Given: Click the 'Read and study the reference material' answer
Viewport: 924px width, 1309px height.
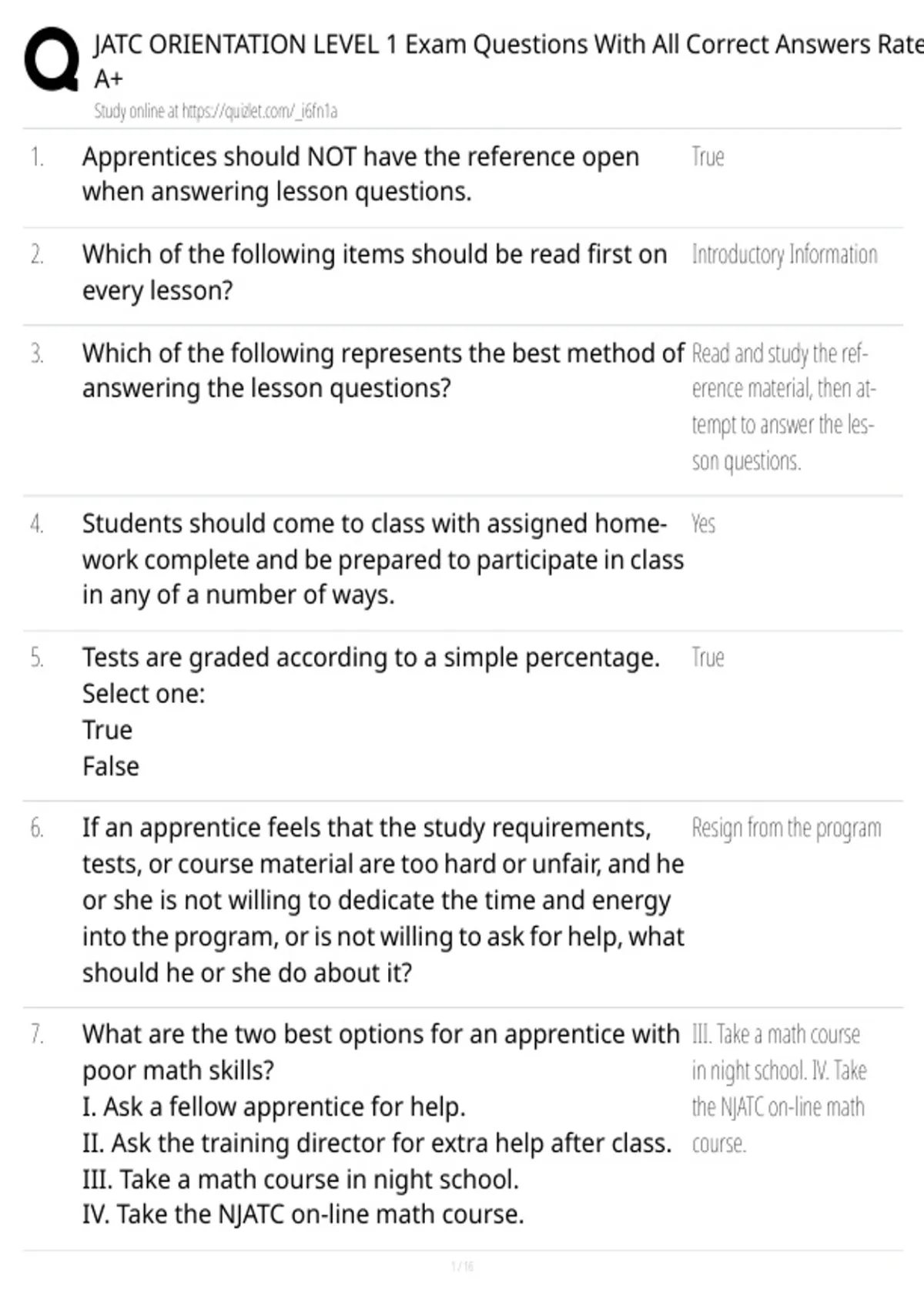Looking at the screenshot, I should coord(783,407).
